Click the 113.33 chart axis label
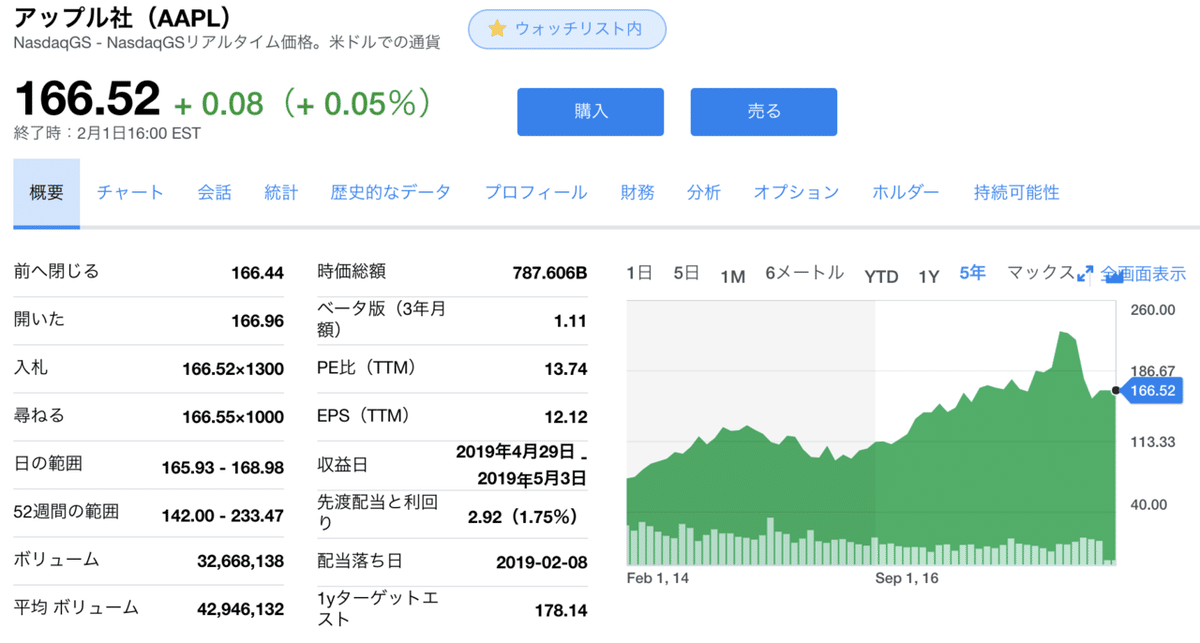The width and height of the screenshot is (1200, 643). pyautogui.click(x=1153, y=441)
